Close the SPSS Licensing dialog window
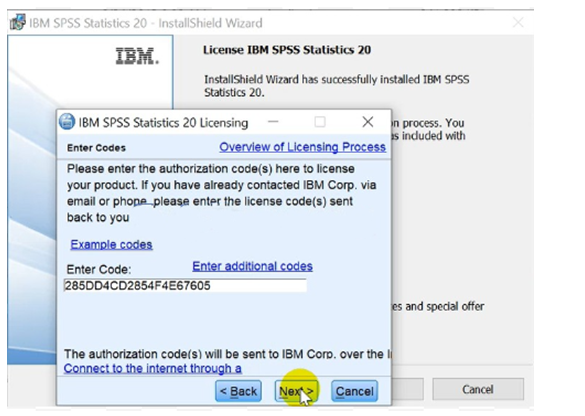 coord(367,122)
